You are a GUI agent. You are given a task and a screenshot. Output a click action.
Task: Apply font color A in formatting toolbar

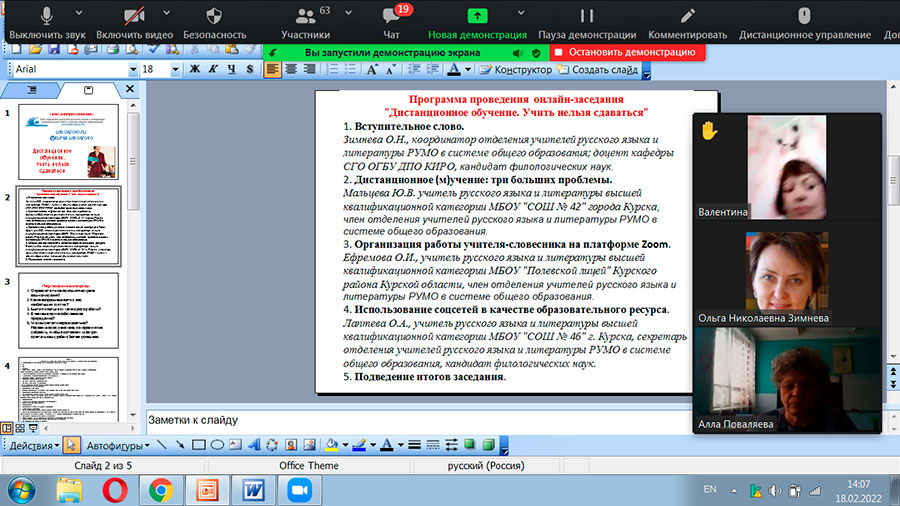pos(454,69)
